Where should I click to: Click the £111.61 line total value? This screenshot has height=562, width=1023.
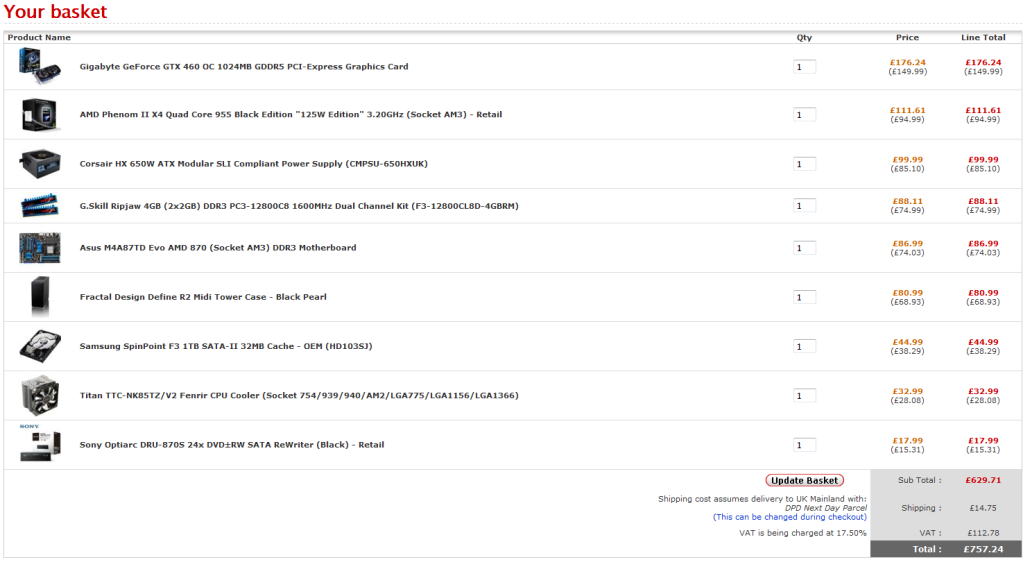click(983, 110)
